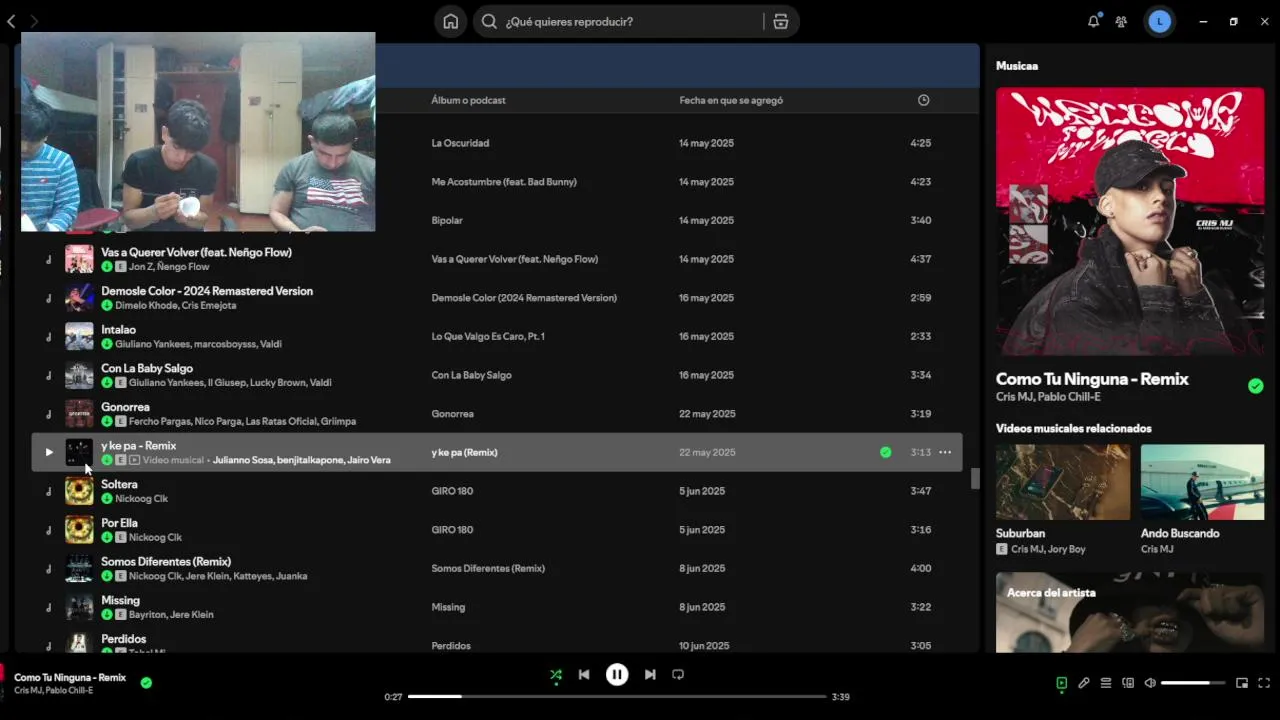
Task: Select the 'Por Ella' track title
Action: coord(119,523)
